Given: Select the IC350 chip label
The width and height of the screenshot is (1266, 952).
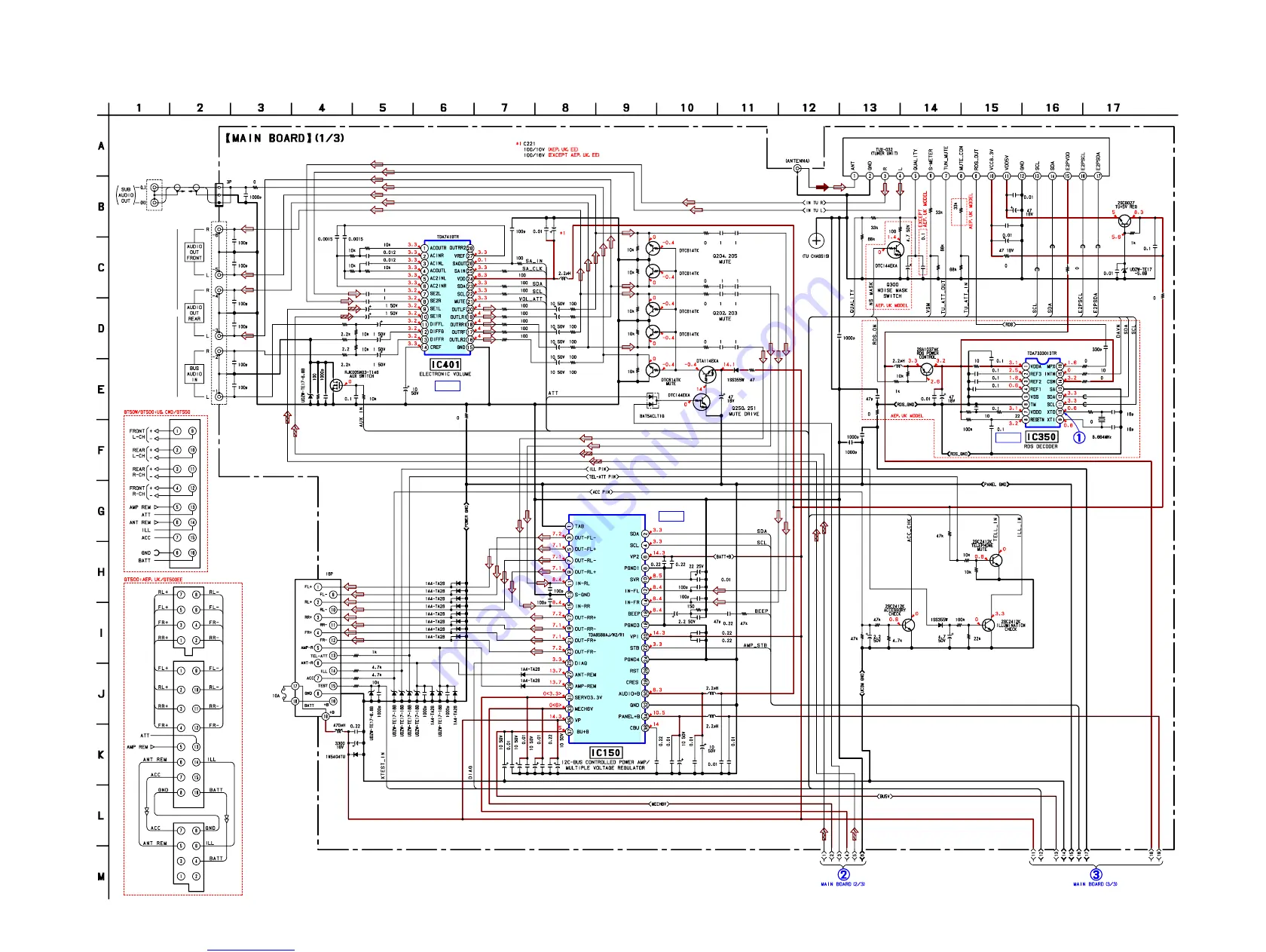Looking at the screenshot, I should coord(1041,437).
